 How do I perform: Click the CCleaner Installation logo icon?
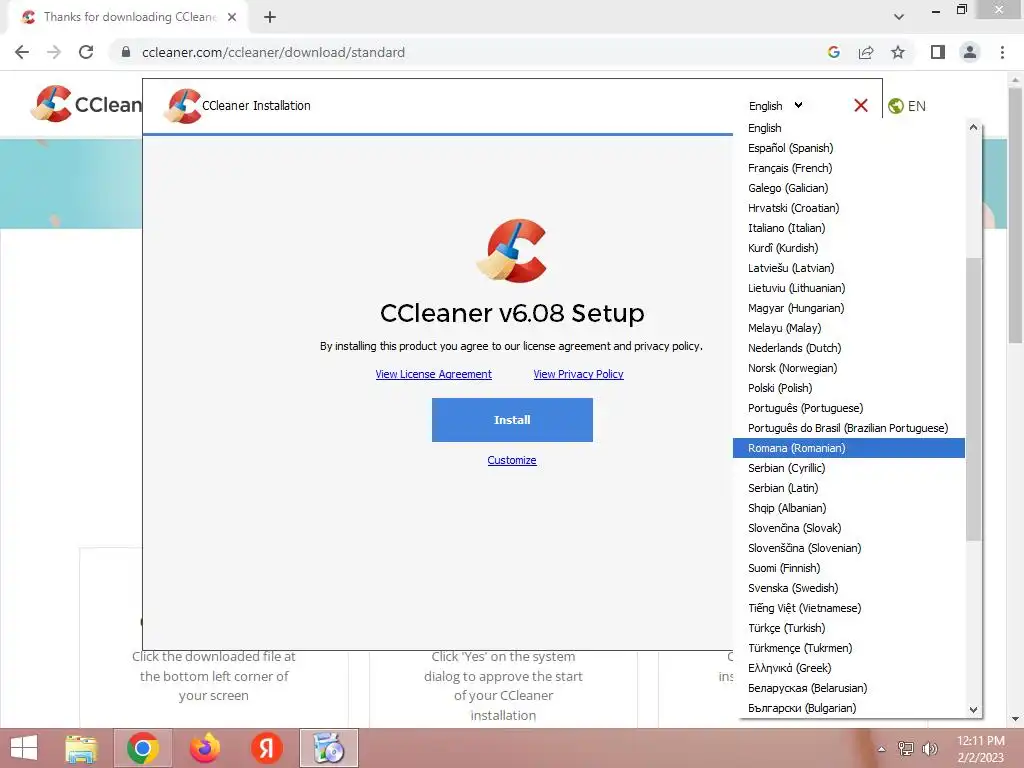184,106
